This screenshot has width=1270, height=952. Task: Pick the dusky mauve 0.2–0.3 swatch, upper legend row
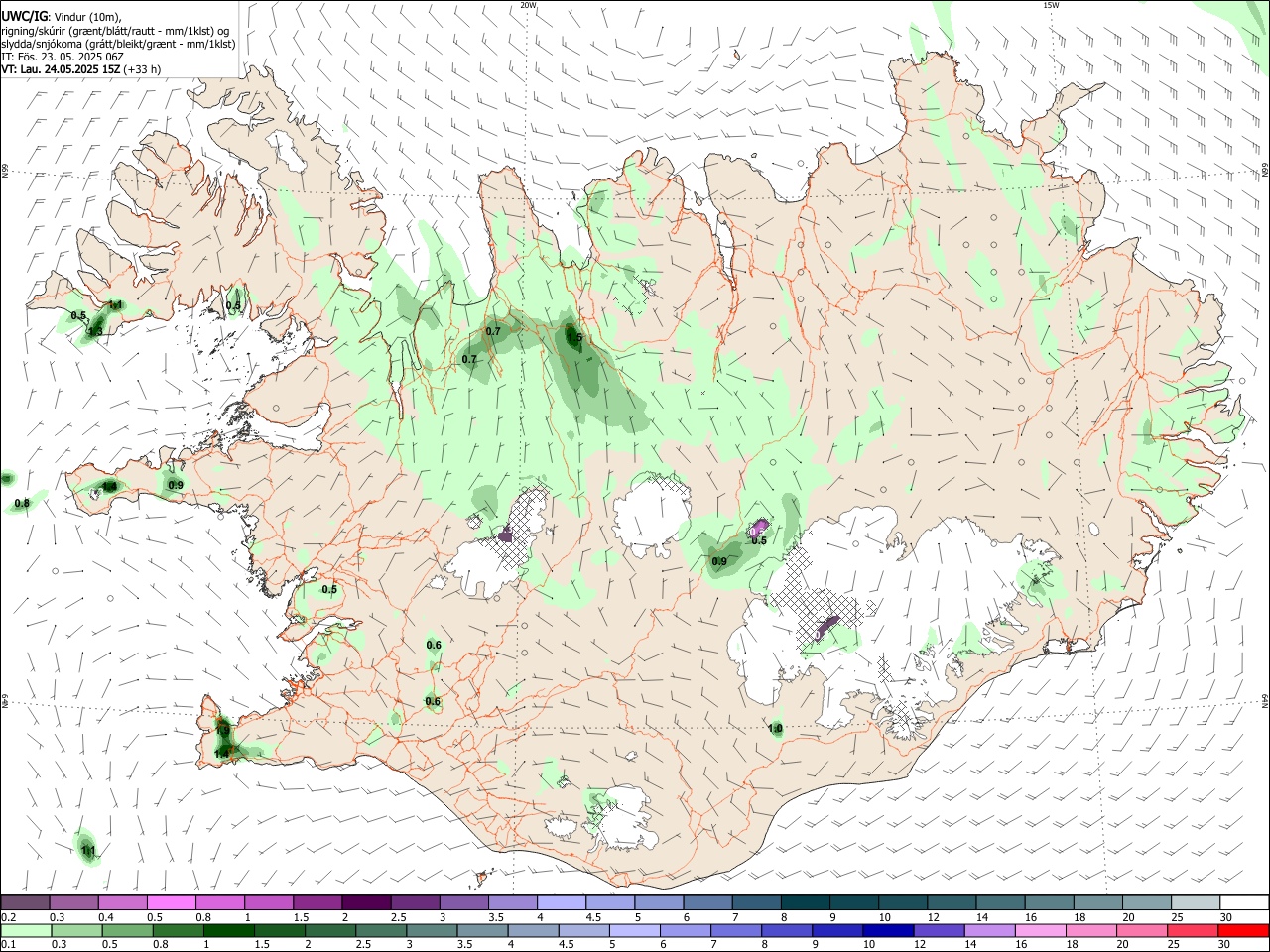(x=26, y=902)
